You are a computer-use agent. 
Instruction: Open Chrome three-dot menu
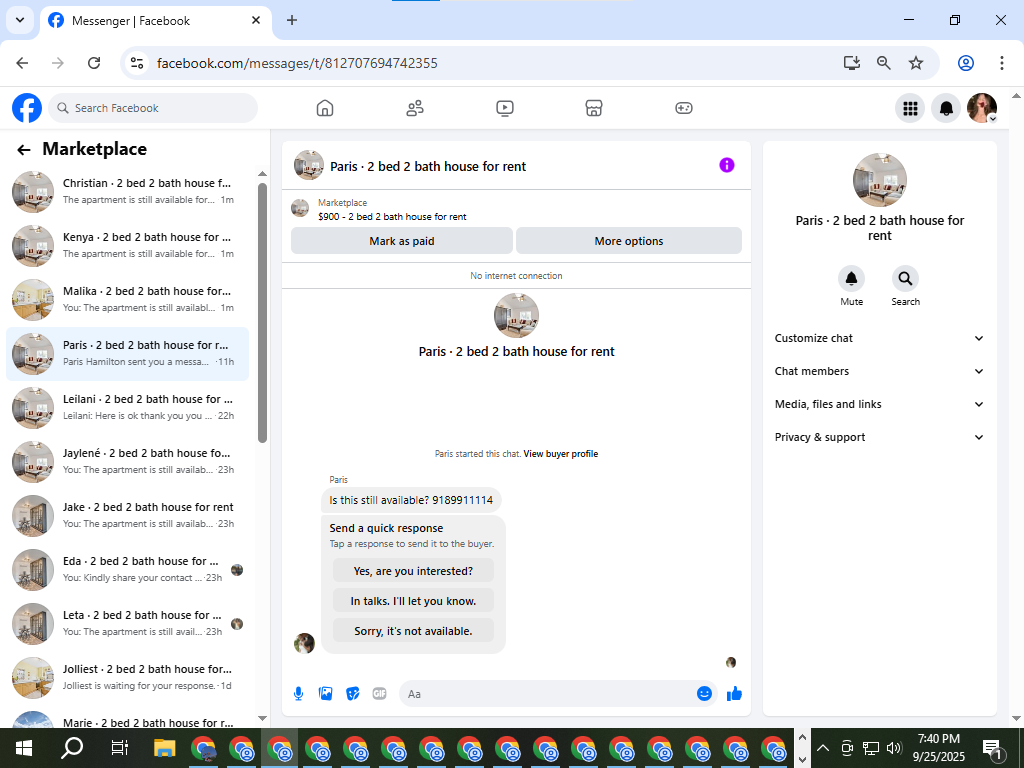pyautogui.click(x=1001, y=63)
